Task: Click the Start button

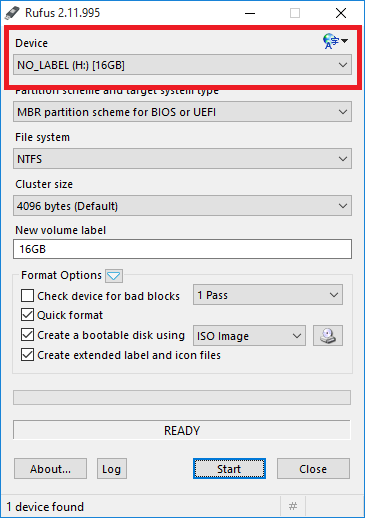Action: tap(229, 469)
